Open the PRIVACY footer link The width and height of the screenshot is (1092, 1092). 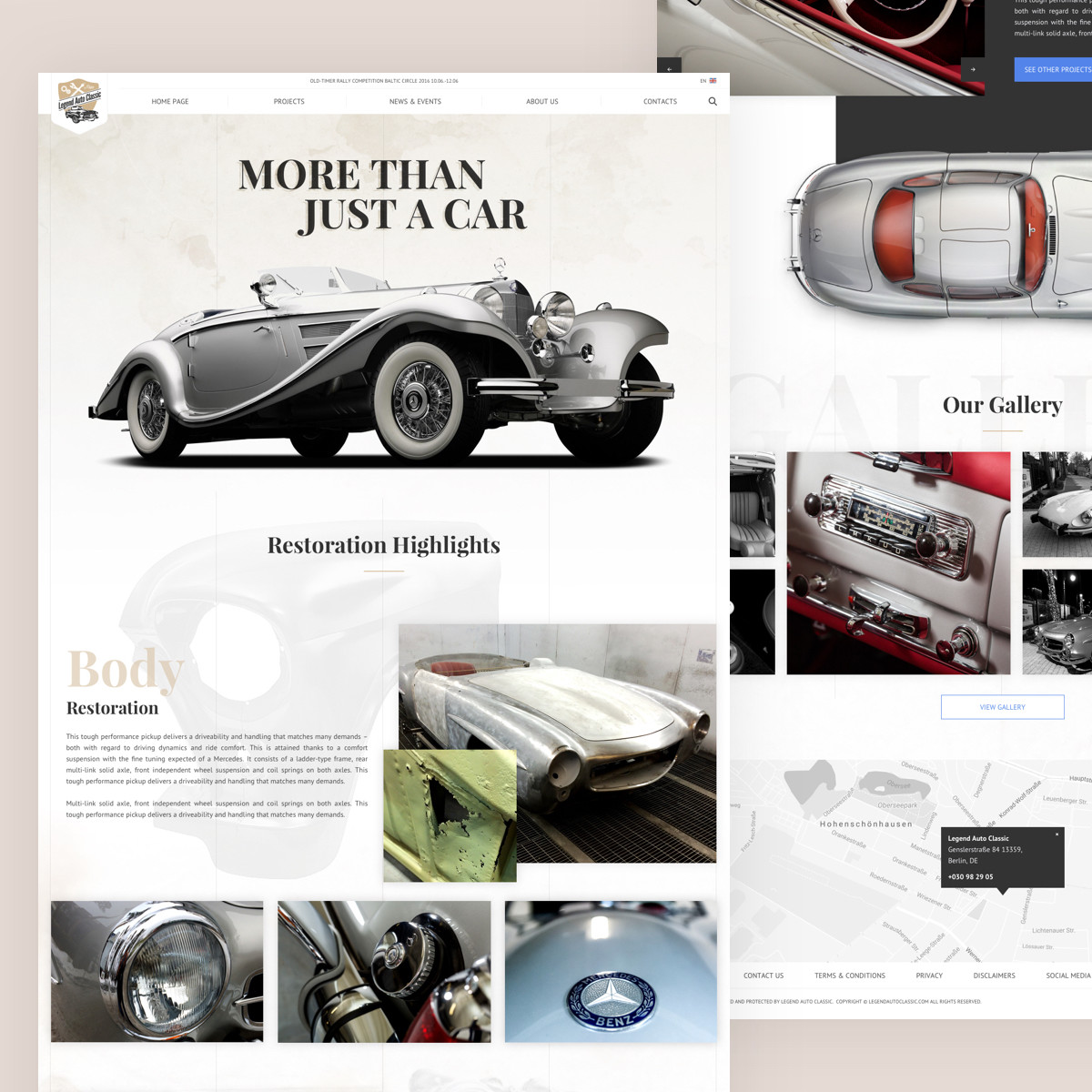pos(929,976)
